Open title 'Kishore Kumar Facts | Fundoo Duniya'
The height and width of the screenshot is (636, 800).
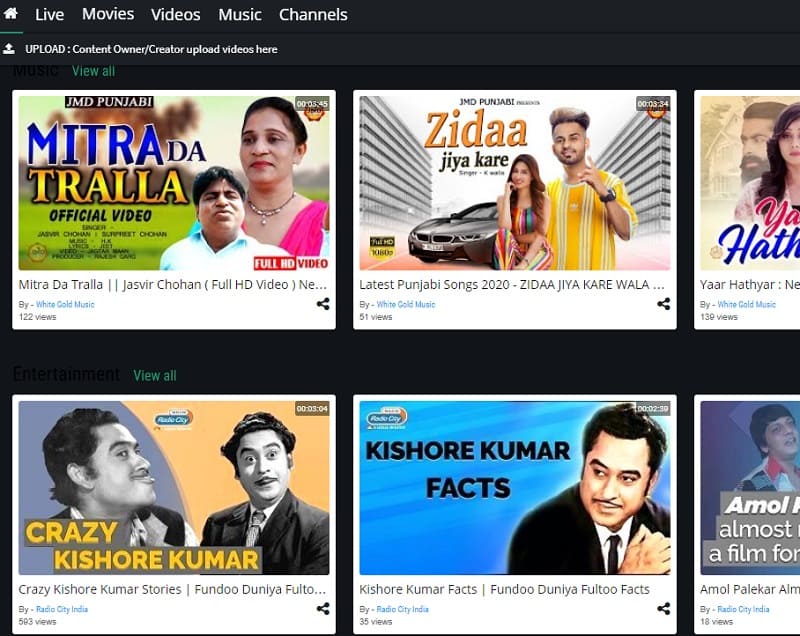click(x=504, y=589)
